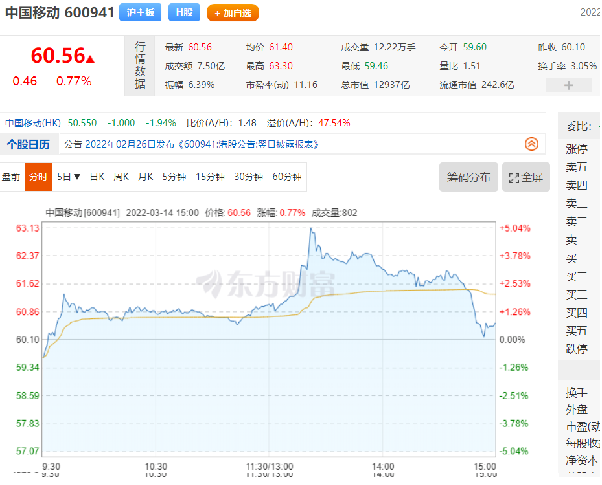This screenshot has height=485, width=602.
Task: Switch to the 周K chart tab
Action: pyautogui.click(x=121, y=177)
